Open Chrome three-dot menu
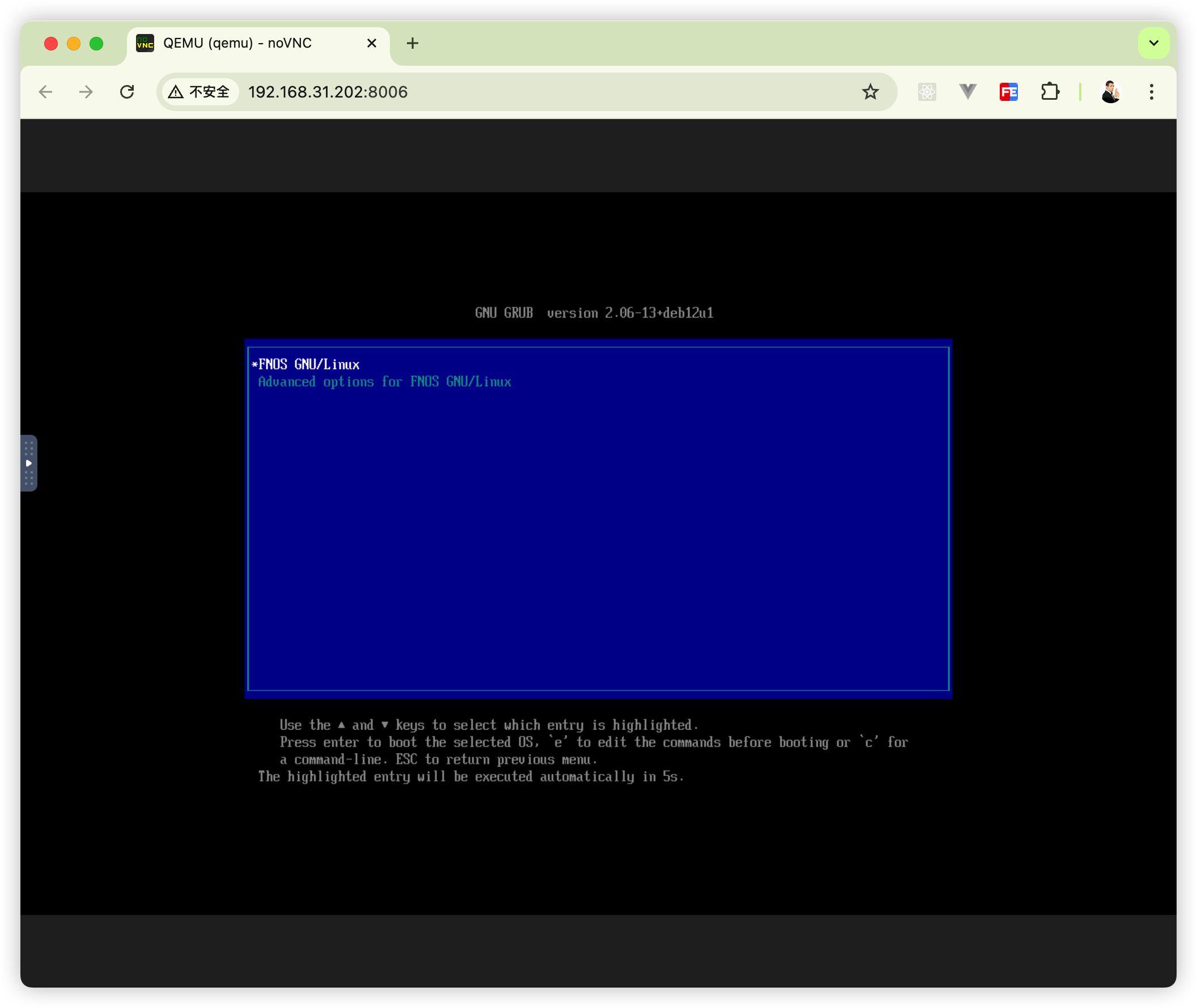 pos(1151,92)
